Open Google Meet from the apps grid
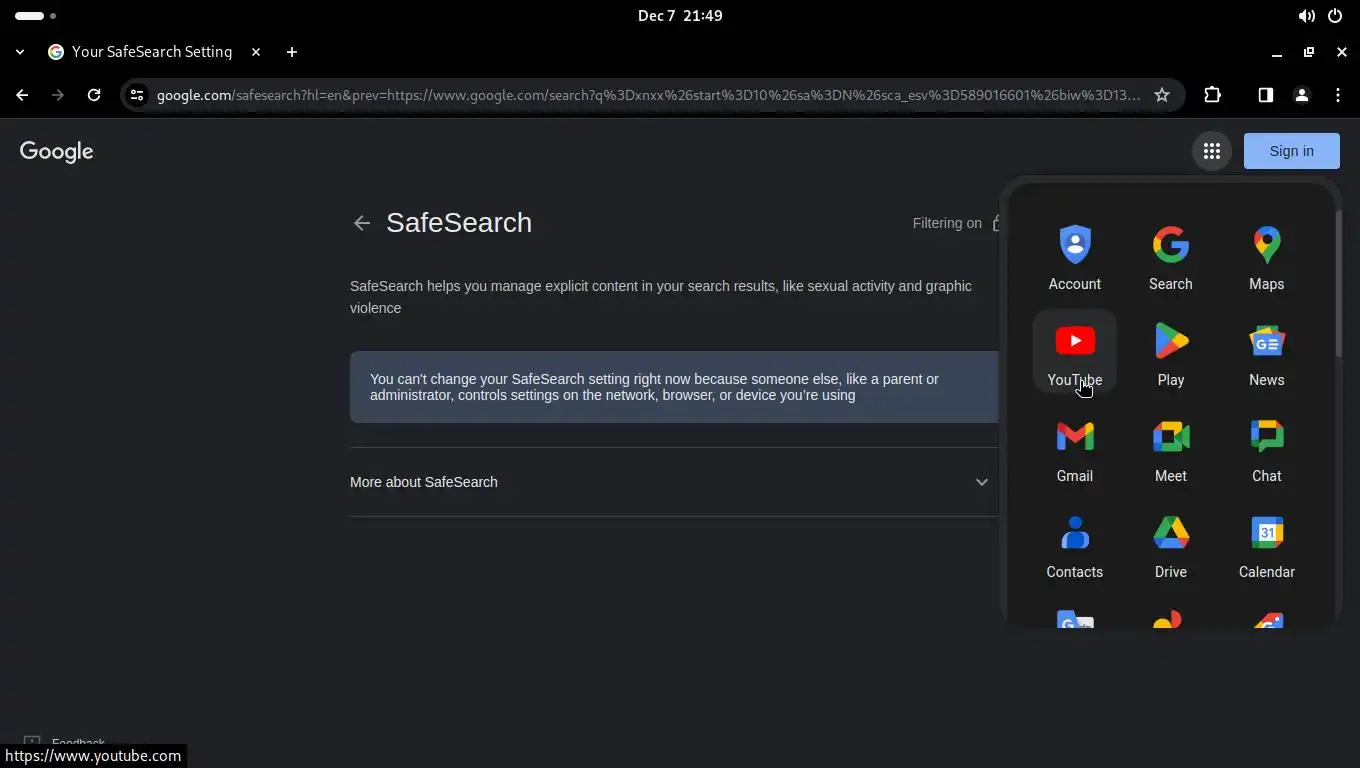The height and width of the screenshot is (768, 1360). [x=1170, y=450]
